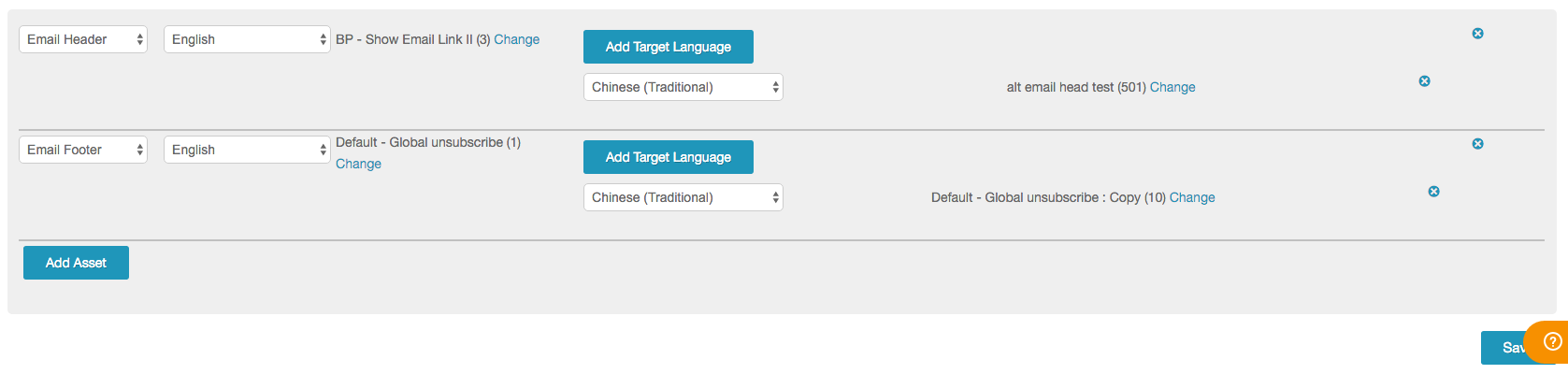Expand the English language dropdown for Email Header

[x=247, y=39]
